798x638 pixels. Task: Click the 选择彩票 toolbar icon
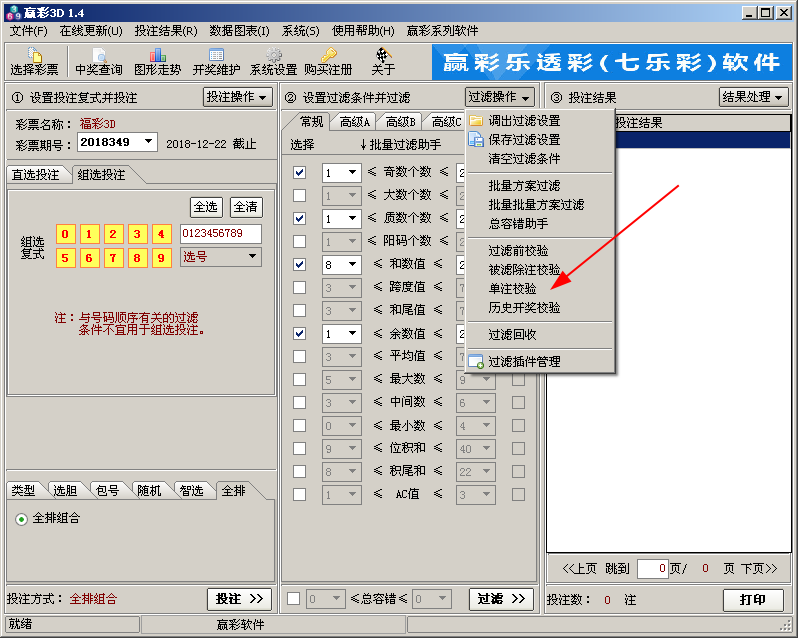[x=34, y=61]
